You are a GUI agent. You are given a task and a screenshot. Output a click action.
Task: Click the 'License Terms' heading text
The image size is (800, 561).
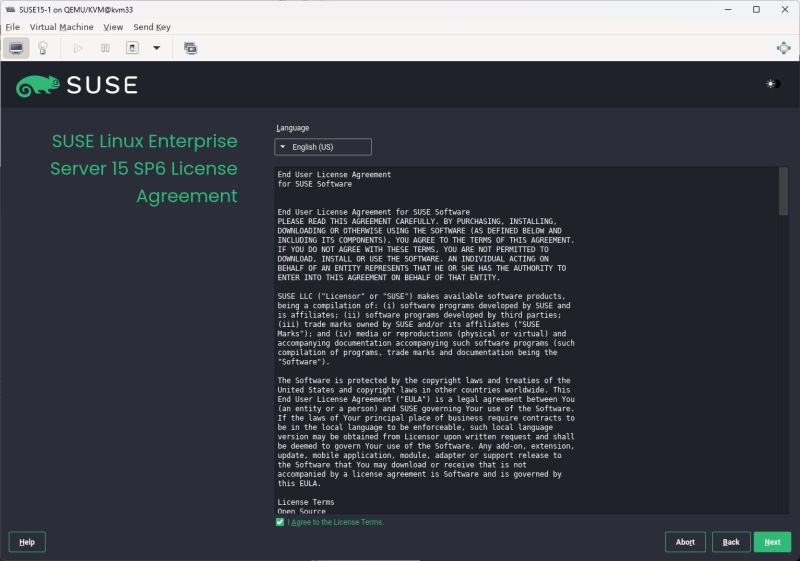point(306,502)
